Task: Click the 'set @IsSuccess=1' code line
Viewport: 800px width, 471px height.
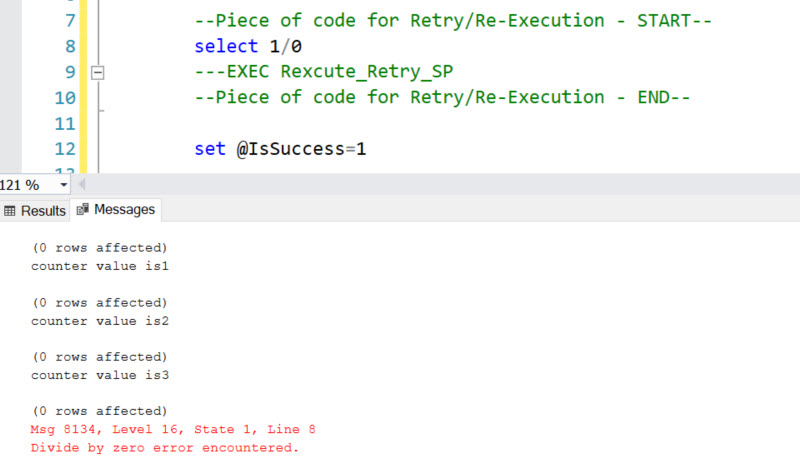Action: click(x=281, y=149)
